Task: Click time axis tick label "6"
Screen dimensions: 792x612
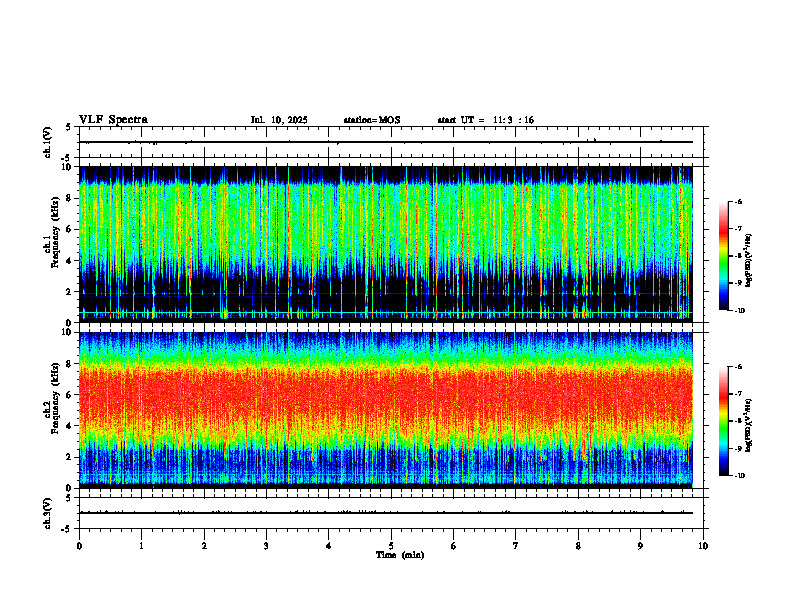Action: tap(454, 546)
